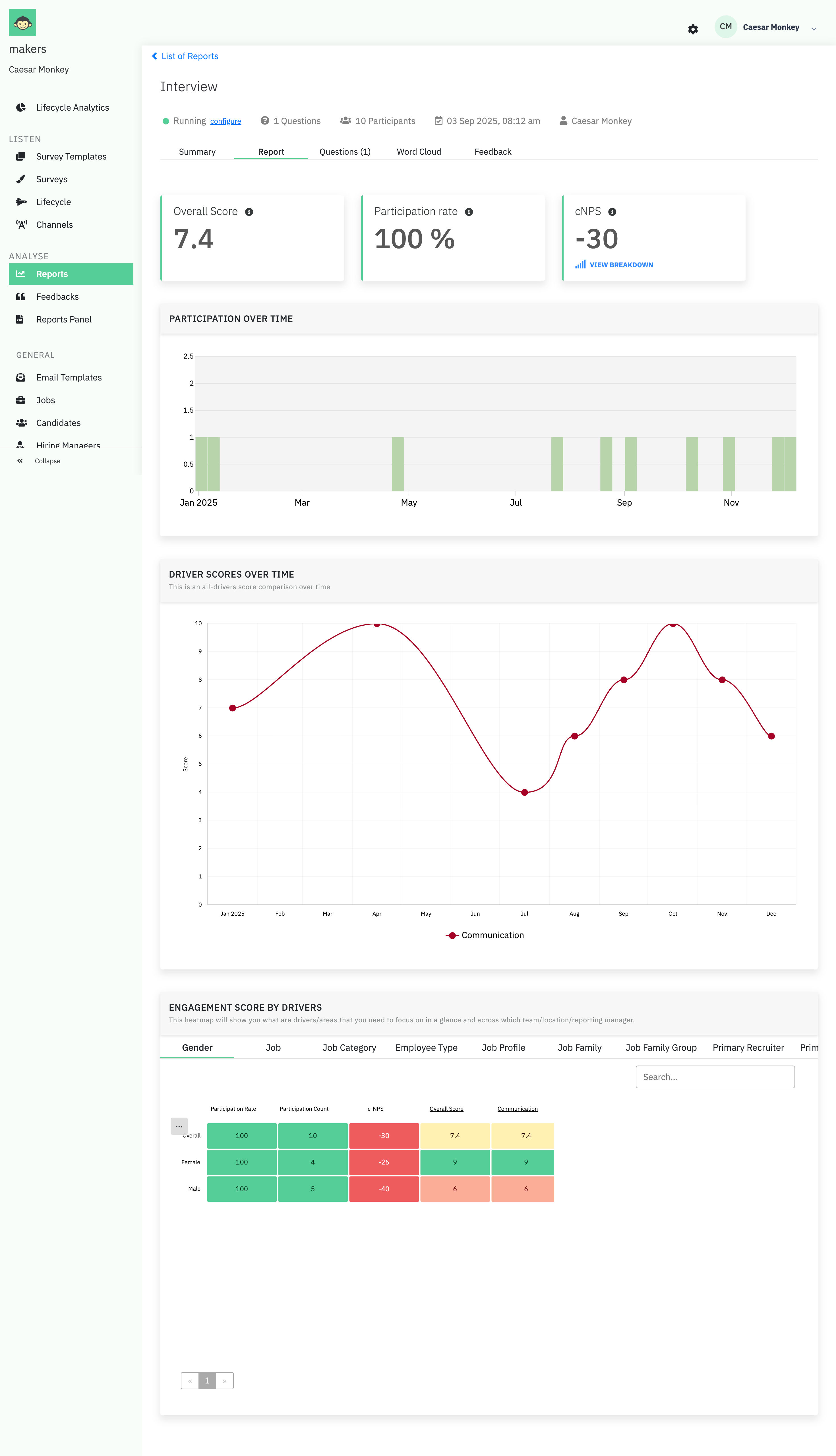
Task: Click the Candidates people icon
Action: (x=21, y=423)
